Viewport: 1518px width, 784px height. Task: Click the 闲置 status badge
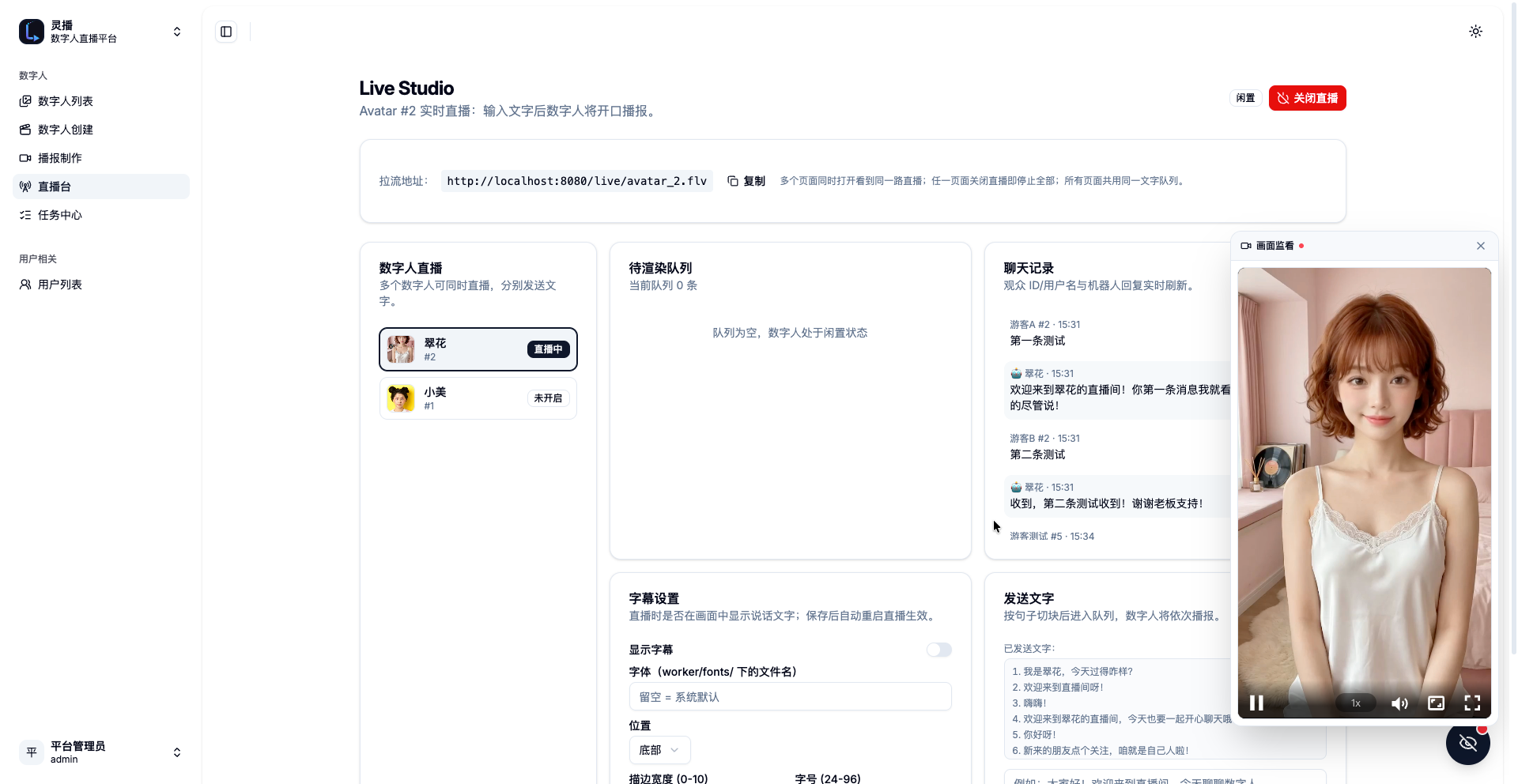tap(1245, 98)
